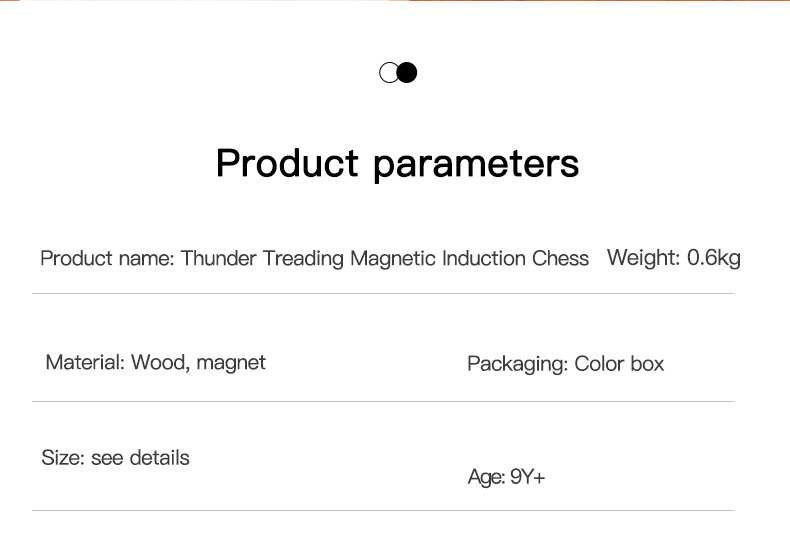Click the divider line below Material row
Screen dimensions: 790x540
[383, 402]
